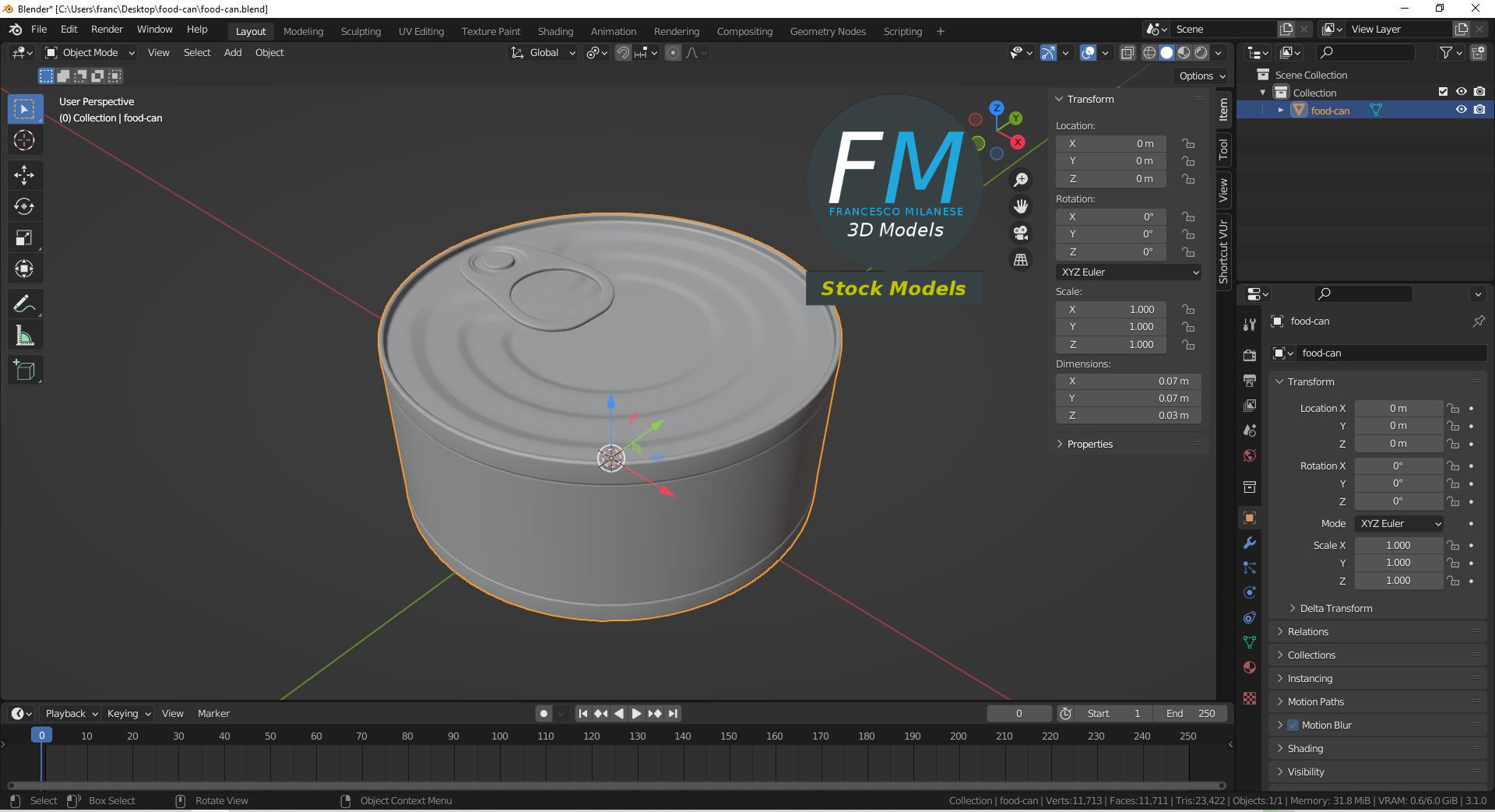The height and width of the screenshot is (812, 1495).
Task: Open the viewport Options dropdown
Action: point(1201,76)
